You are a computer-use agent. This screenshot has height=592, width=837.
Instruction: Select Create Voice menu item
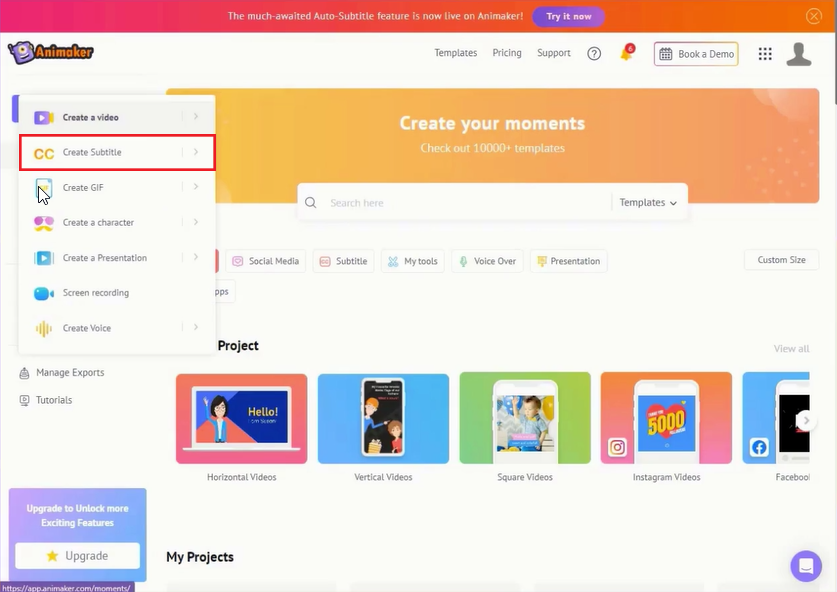pyautogui.click(x=117, y=328)
